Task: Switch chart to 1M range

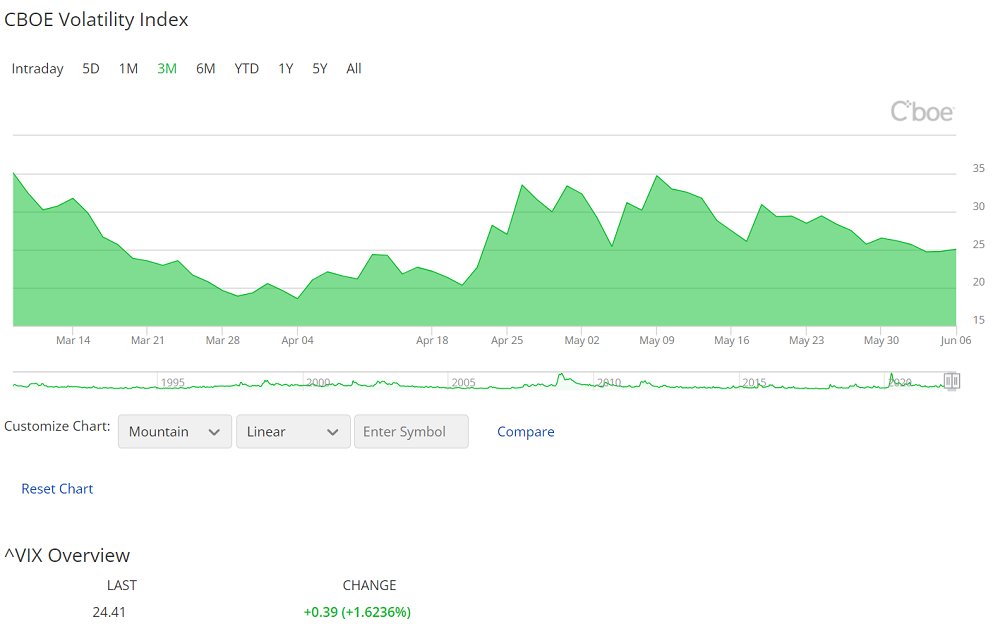Action: coord(128,68)
